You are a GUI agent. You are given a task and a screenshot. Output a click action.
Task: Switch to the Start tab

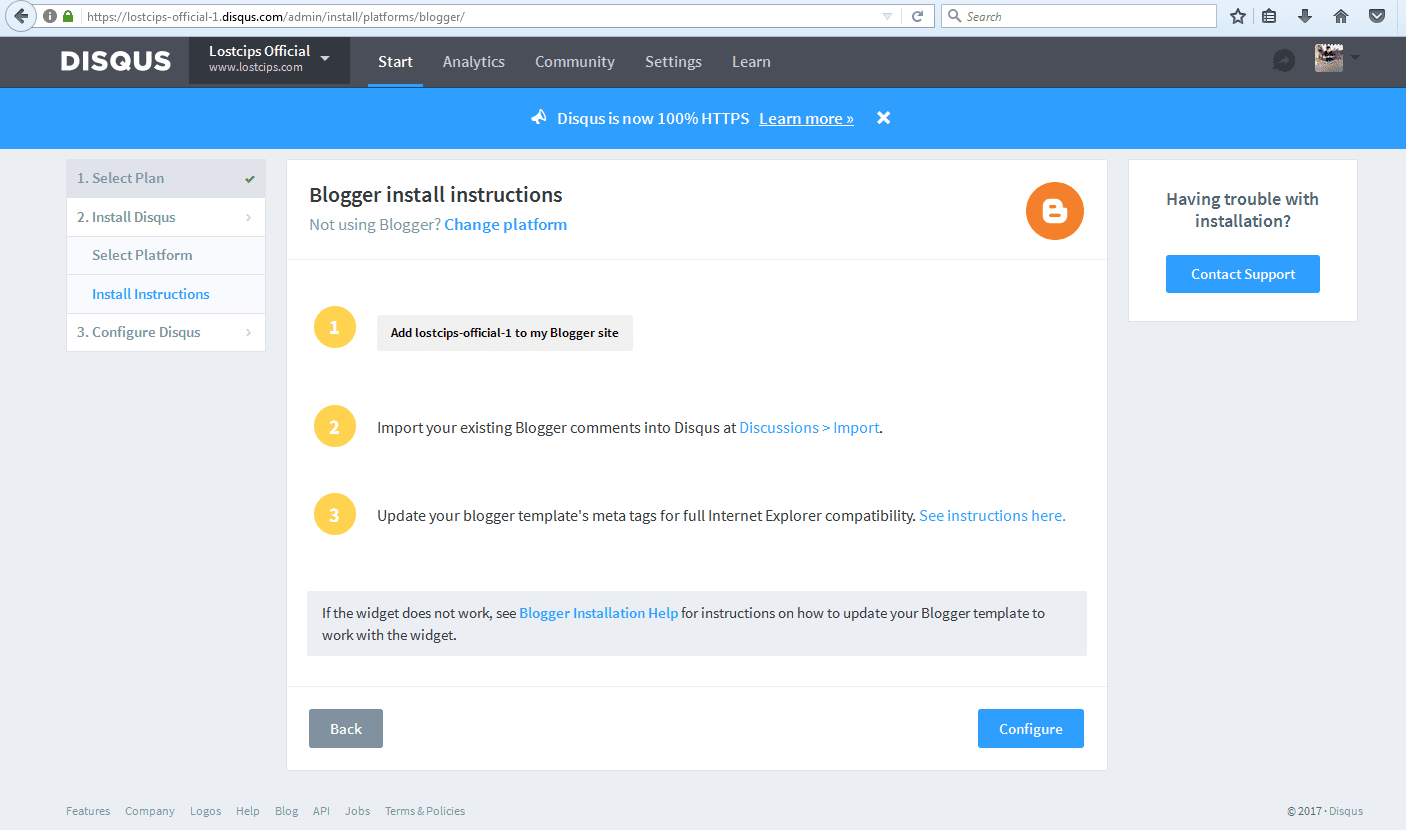click(x=395, y=61)
